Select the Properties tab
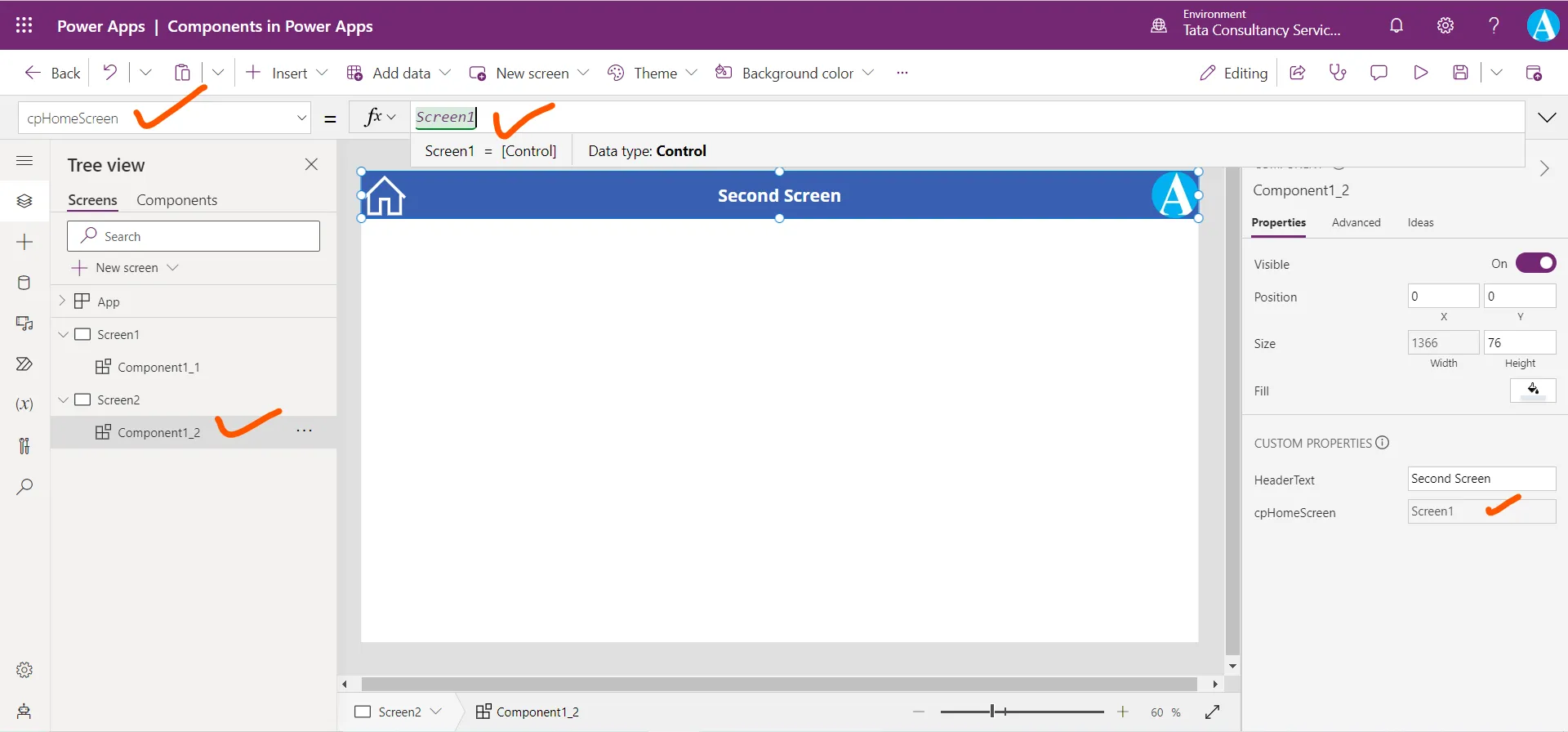The image size is (1568, 732). [x=1278, y=222]
